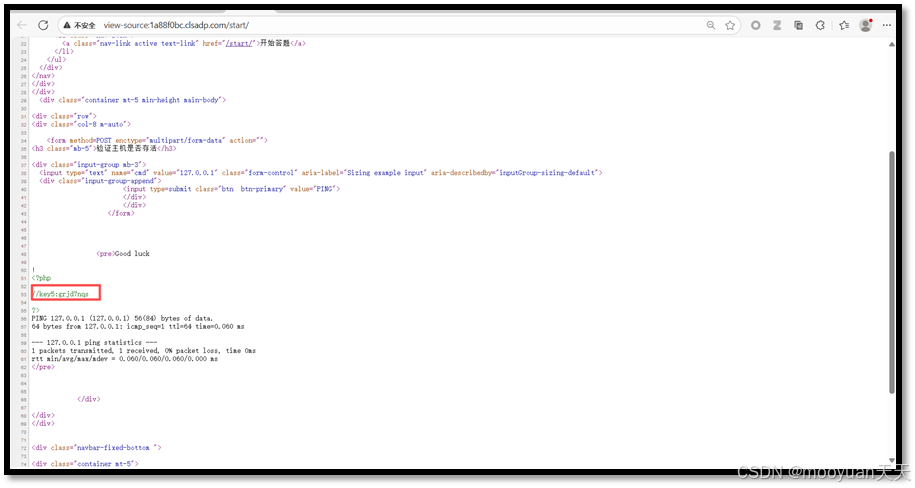Open the favorites list icon
The width and height of the screenshot is (915, 488).
pos(844,25)
